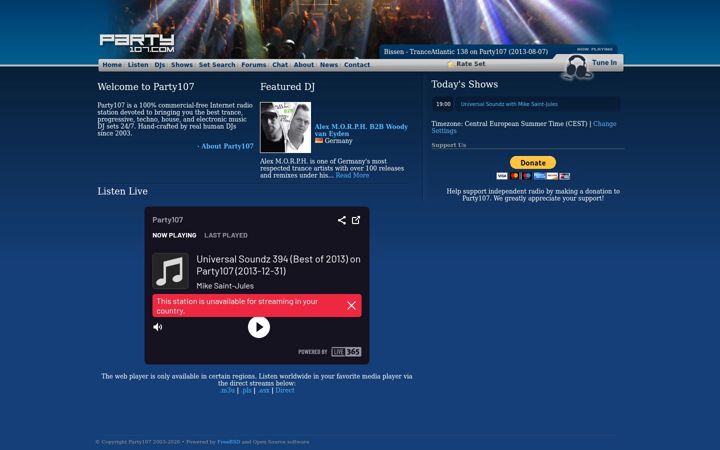Open the Set Search menu item
Screen dimensions: 720x450
tap(217, 65)
